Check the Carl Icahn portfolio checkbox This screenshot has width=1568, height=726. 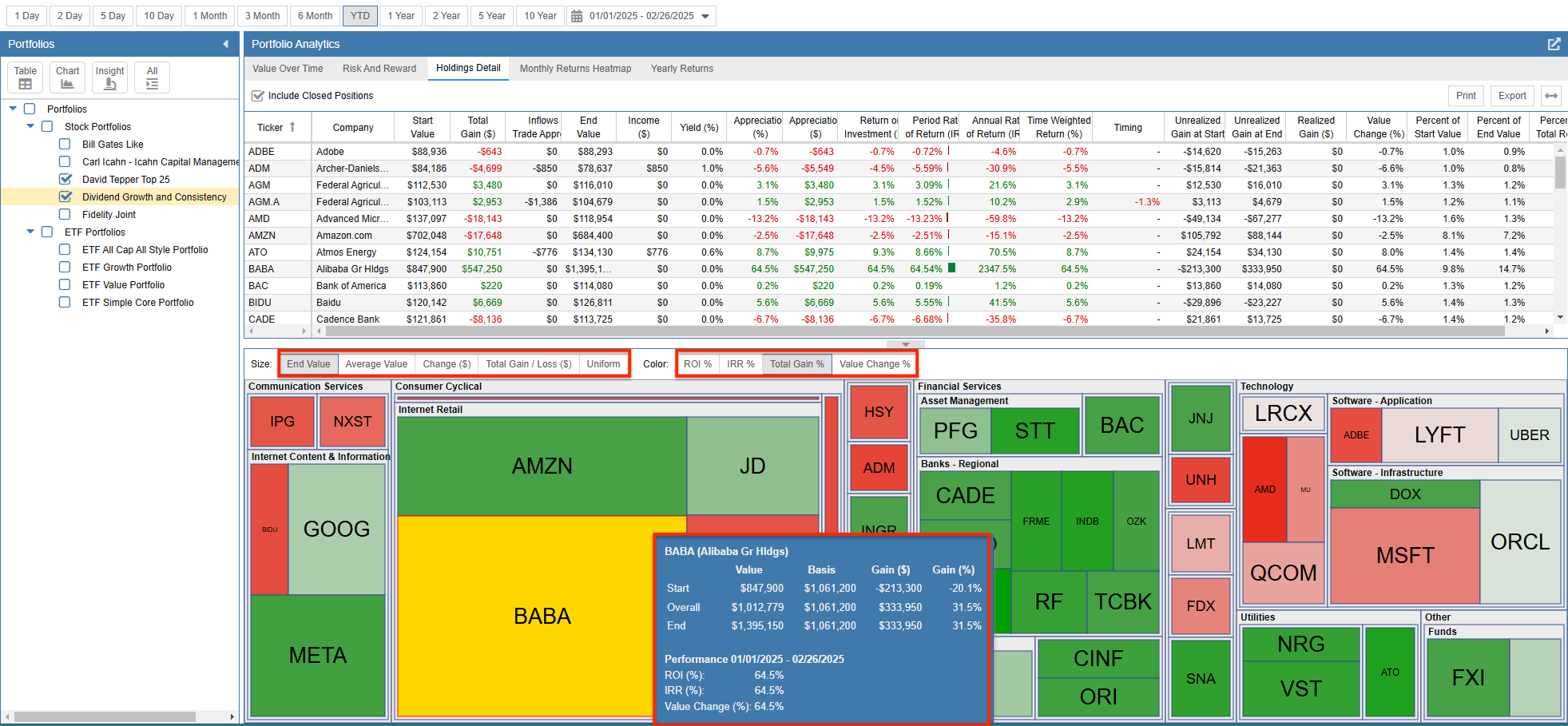click(65, 162)
